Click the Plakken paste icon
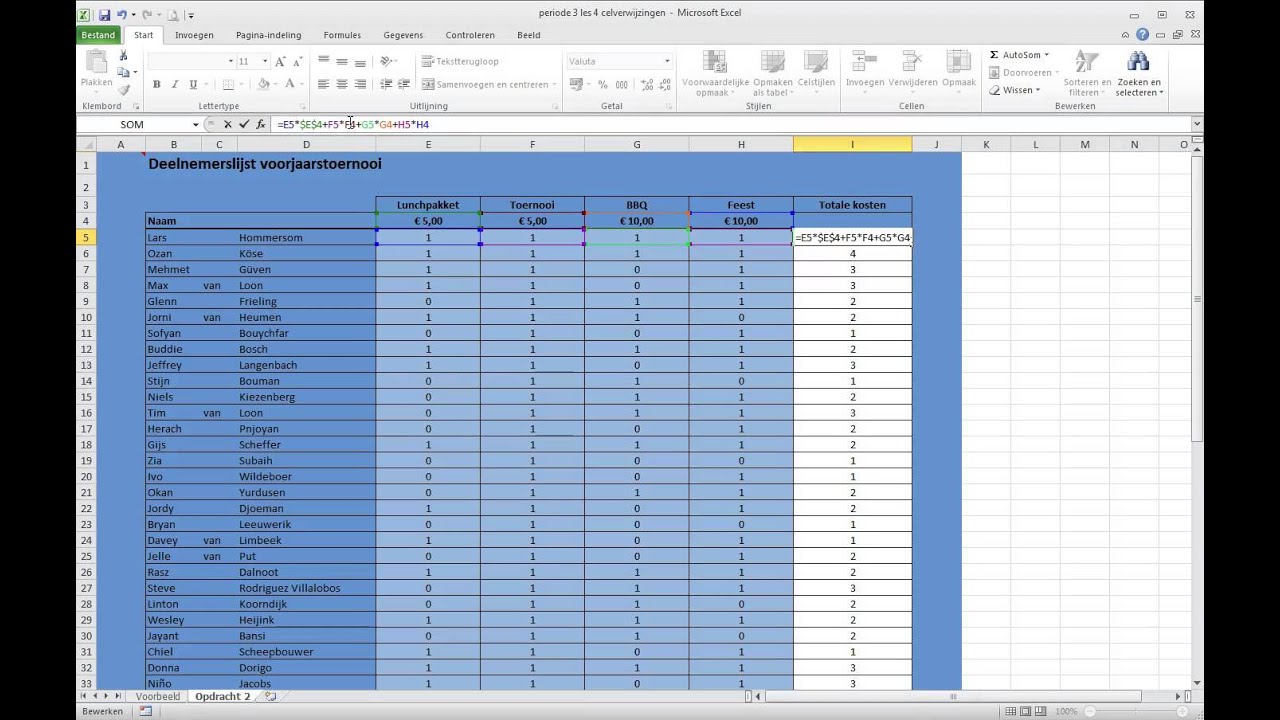This screenshot has height=720, width=1280. tap(96, 62)
